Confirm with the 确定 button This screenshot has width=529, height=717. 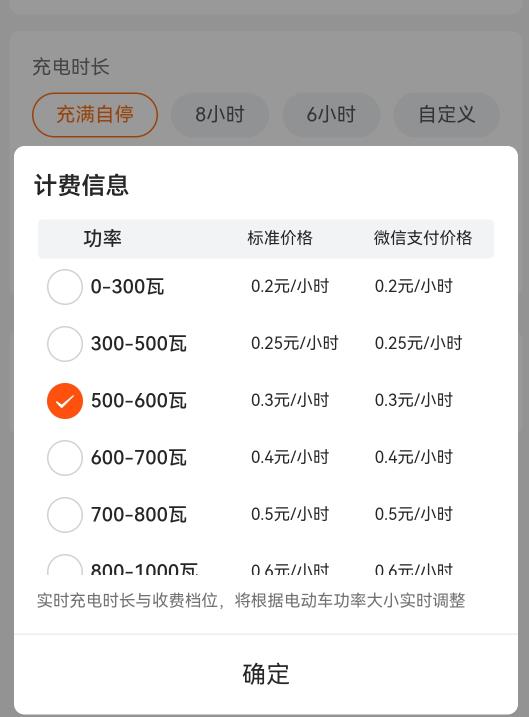click(x=266, y=674)
